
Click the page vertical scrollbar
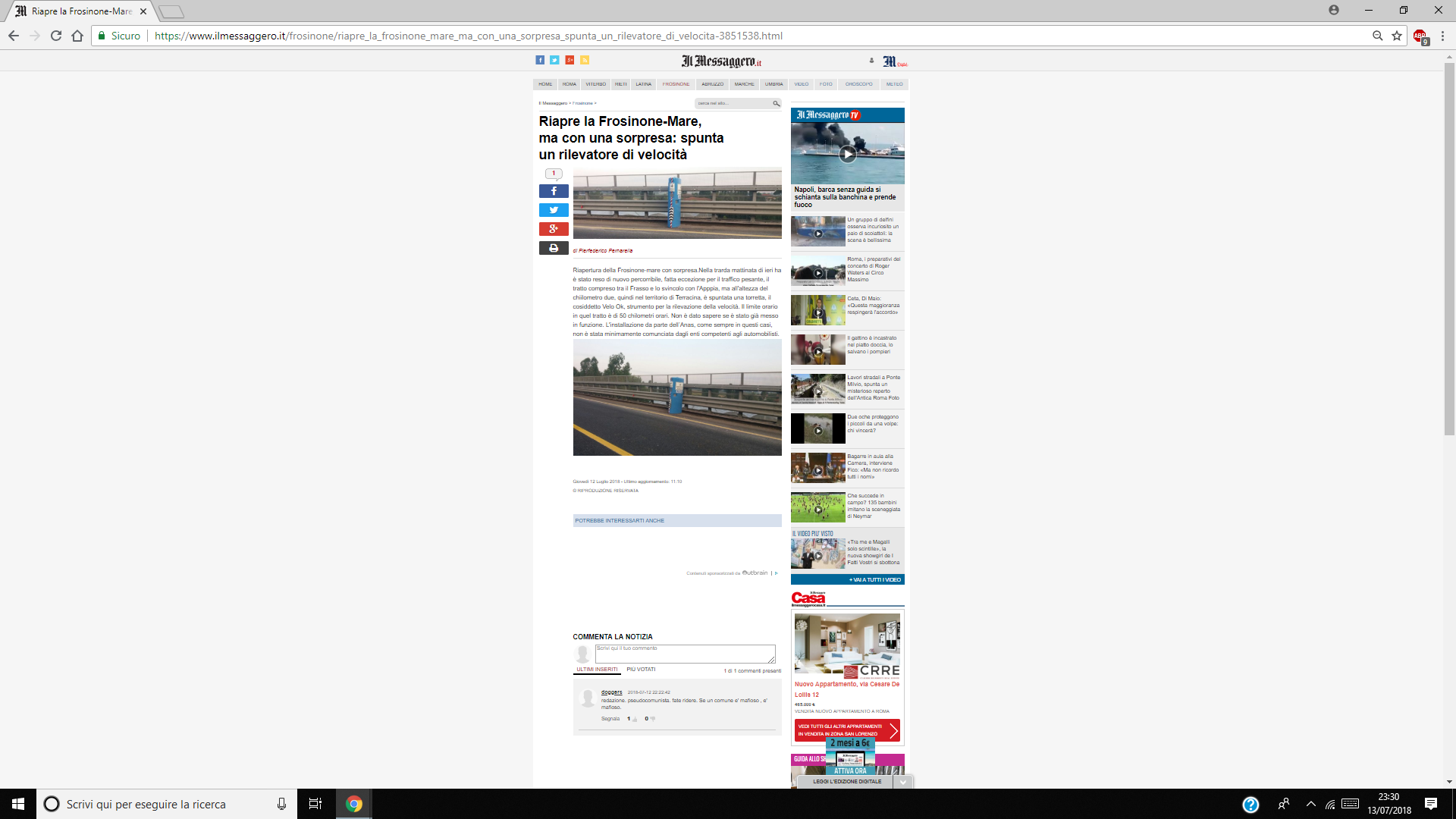tap(1449, 250)
